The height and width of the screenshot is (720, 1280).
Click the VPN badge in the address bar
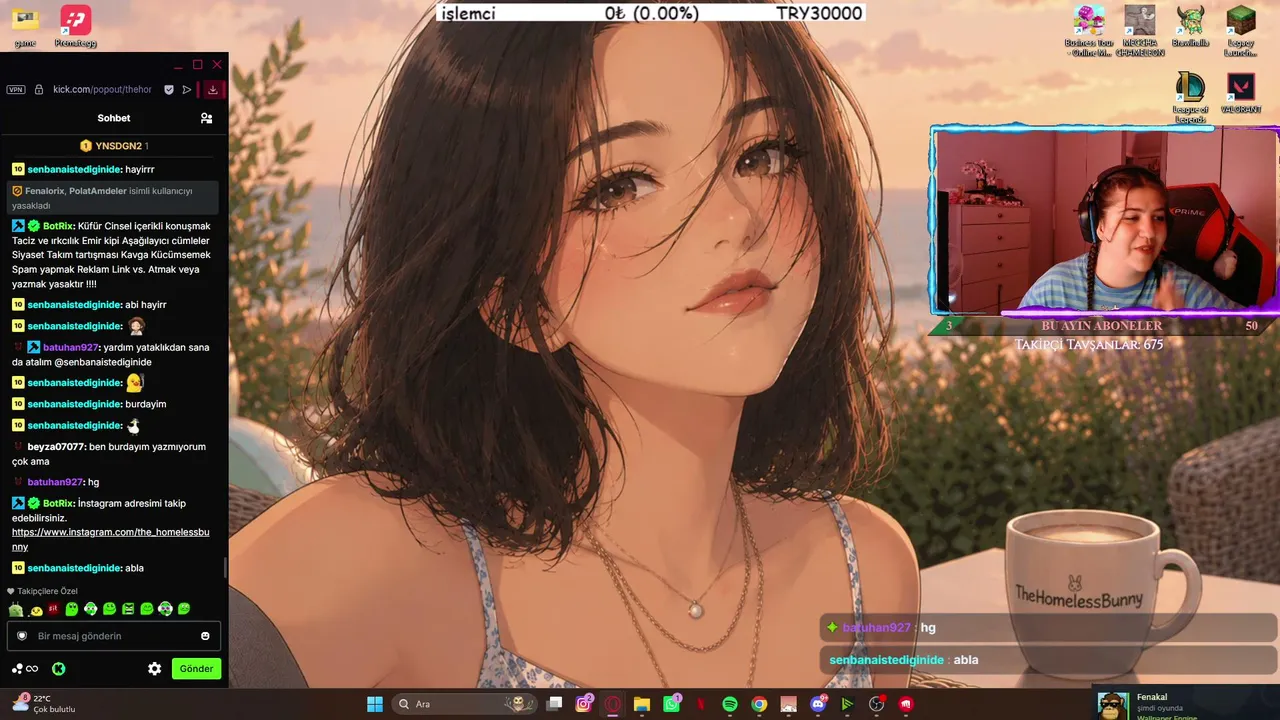[x=15, y=89]
